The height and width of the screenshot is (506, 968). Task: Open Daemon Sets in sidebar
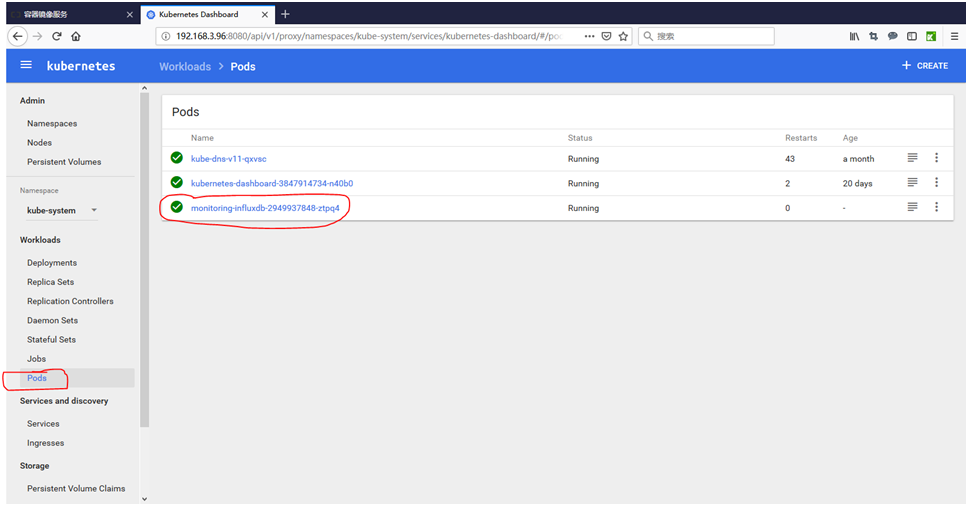(52, 320)
